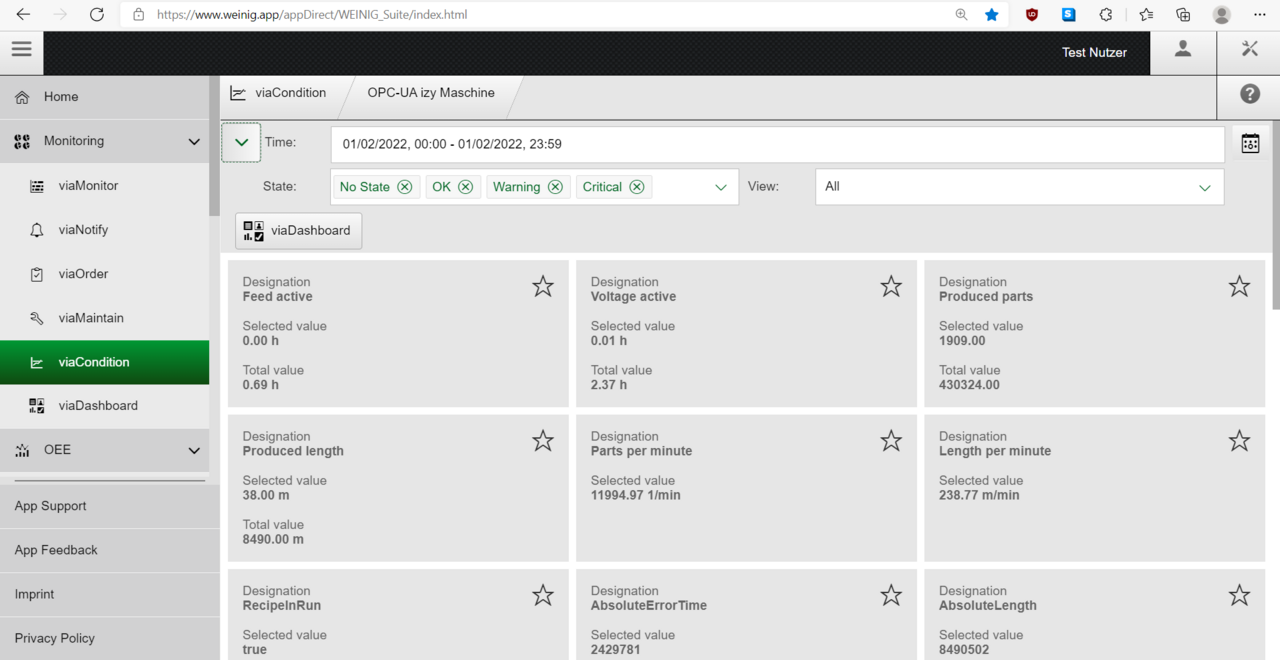Collapse the Monitoring section chevron
Image resolution: width=1280 pixels, height=660 pixels.
(194, 142)
